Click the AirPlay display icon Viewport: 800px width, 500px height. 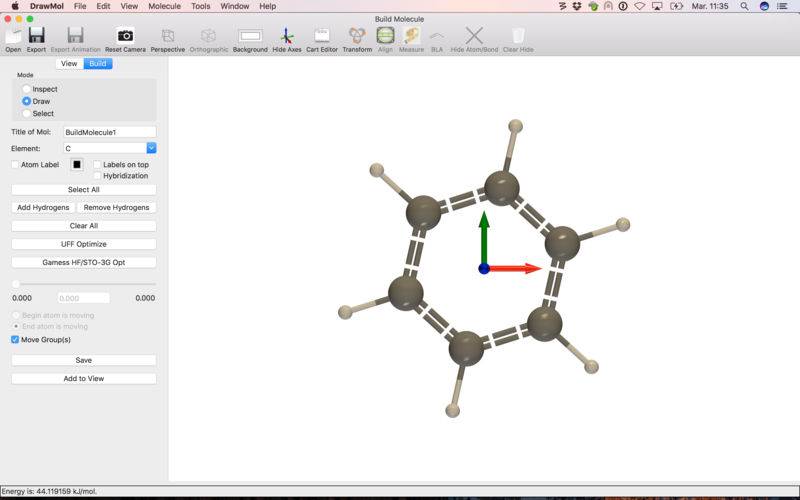(657, 6)
